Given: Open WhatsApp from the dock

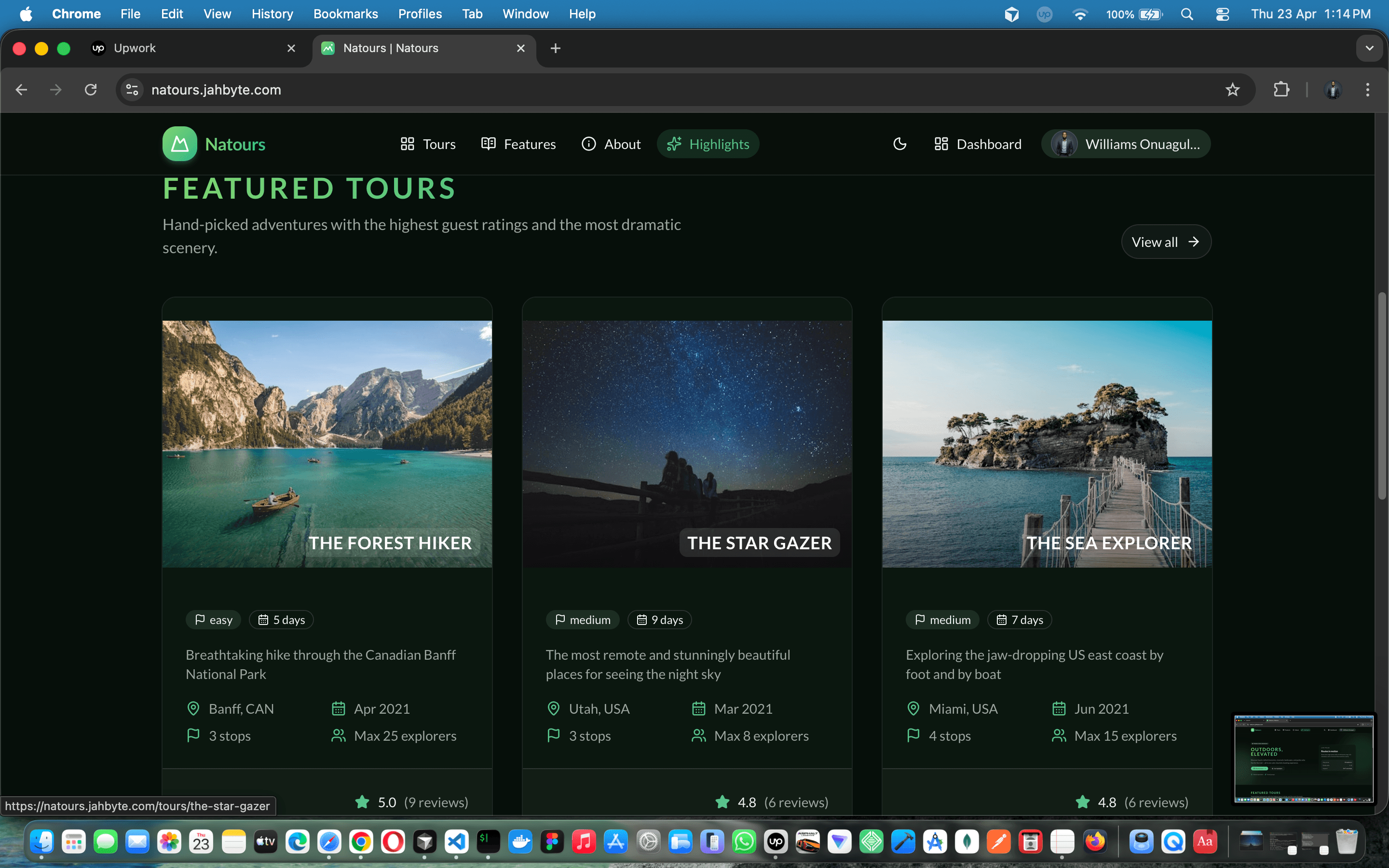Looking at the screenshot, I should (744, 841).
